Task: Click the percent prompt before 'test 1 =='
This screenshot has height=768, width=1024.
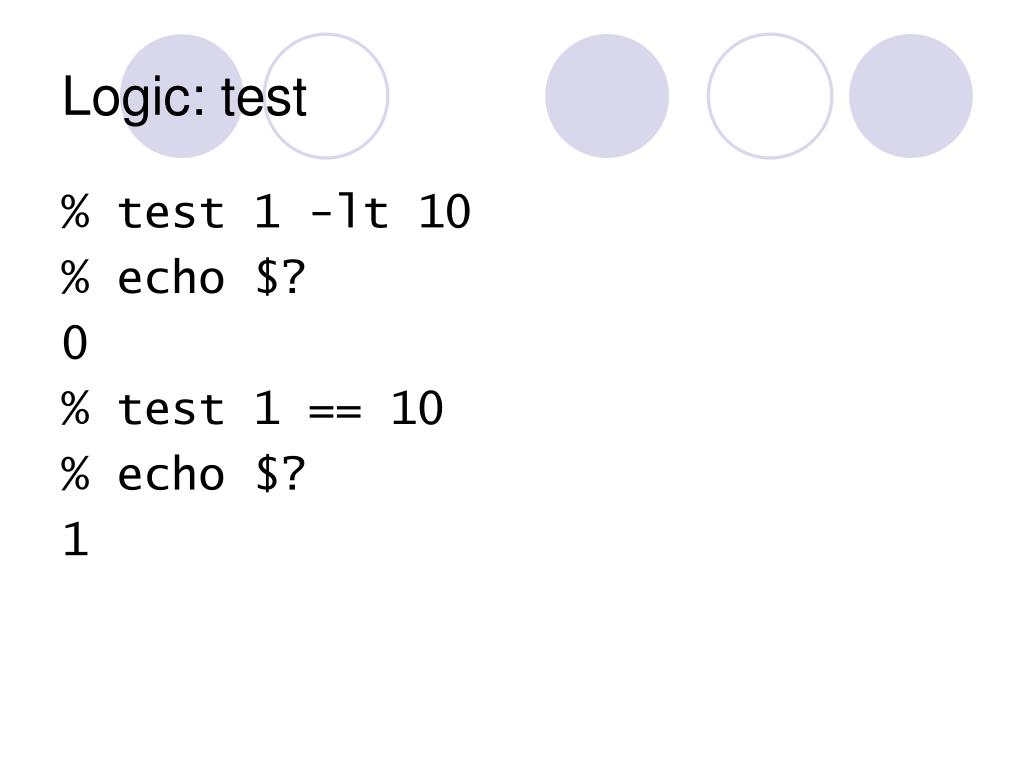Action: [x=75, y=409]
